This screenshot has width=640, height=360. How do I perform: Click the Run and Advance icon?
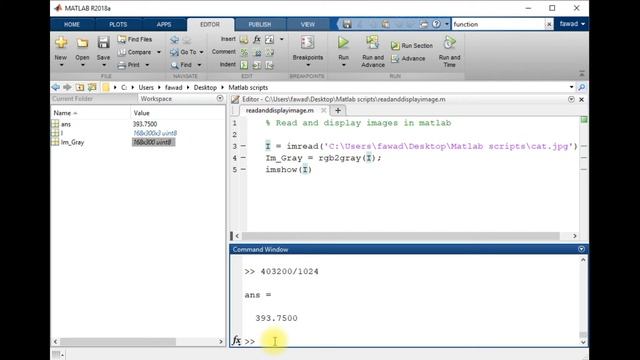point(372,42)
